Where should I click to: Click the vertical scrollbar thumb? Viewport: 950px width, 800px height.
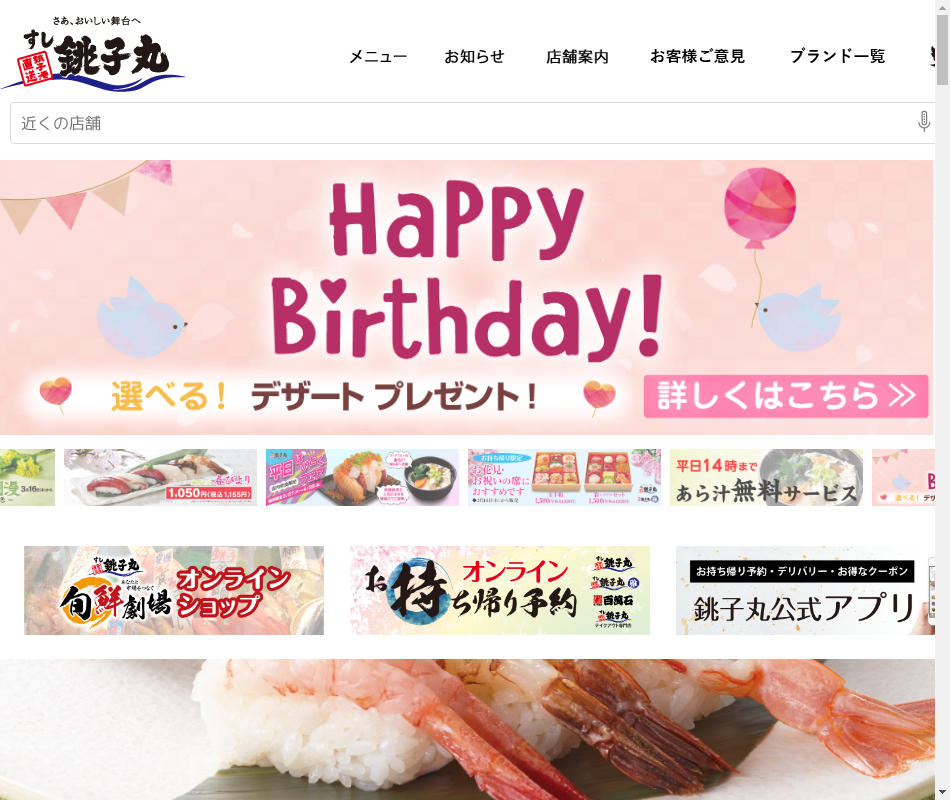coord(942,50)
